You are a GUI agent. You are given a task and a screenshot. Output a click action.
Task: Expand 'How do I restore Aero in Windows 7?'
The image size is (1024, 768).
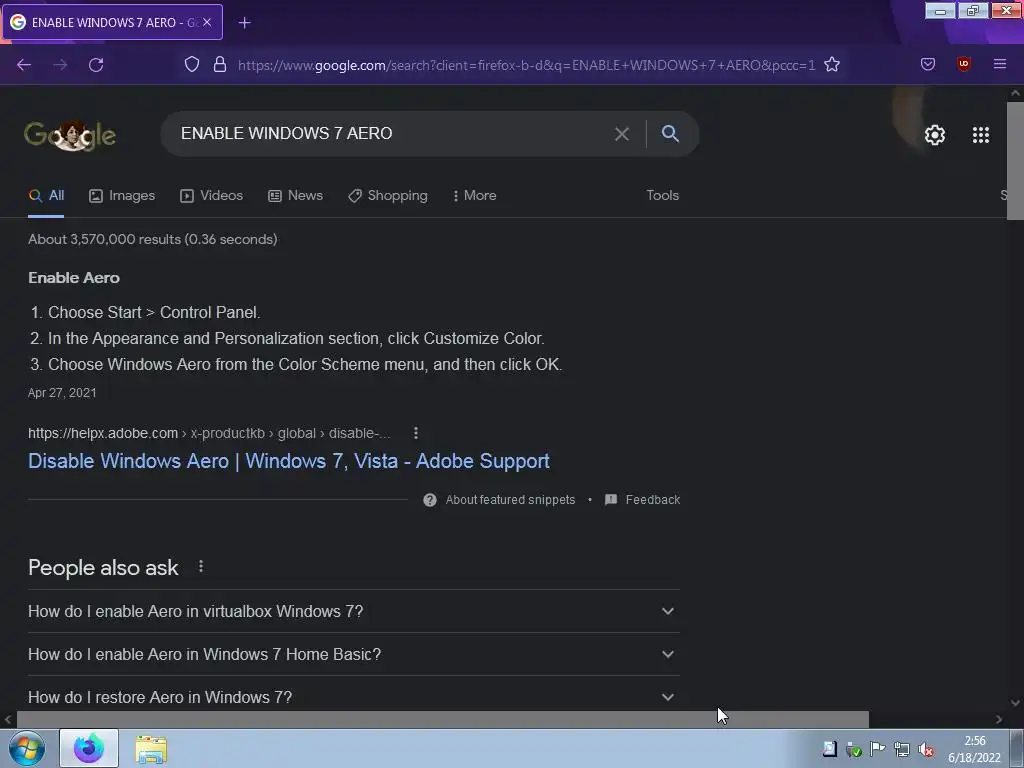pyautogui.click(x=354, y=695)
